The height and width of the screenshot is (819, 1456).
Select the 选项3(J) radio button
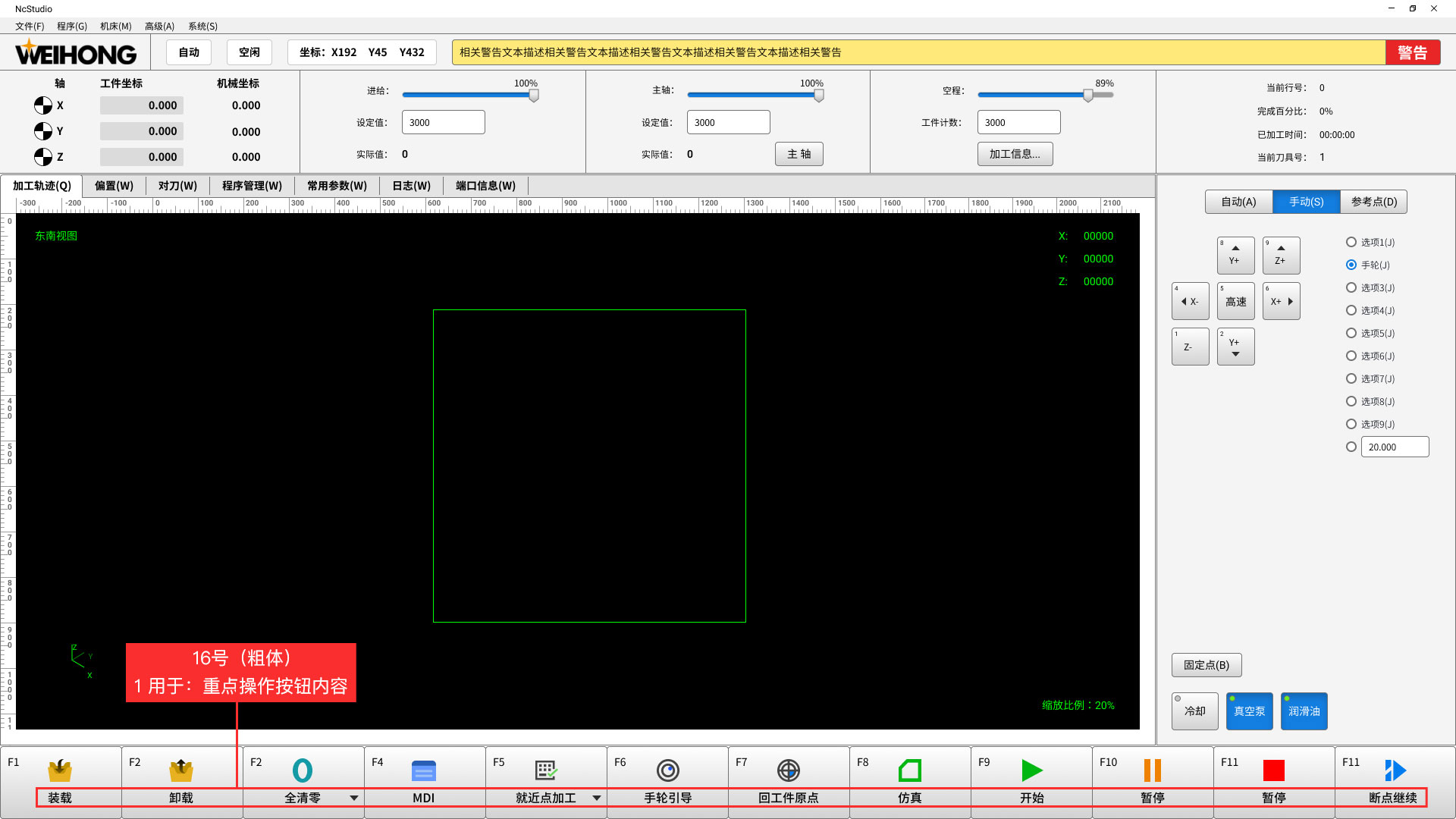point(1351,287)
